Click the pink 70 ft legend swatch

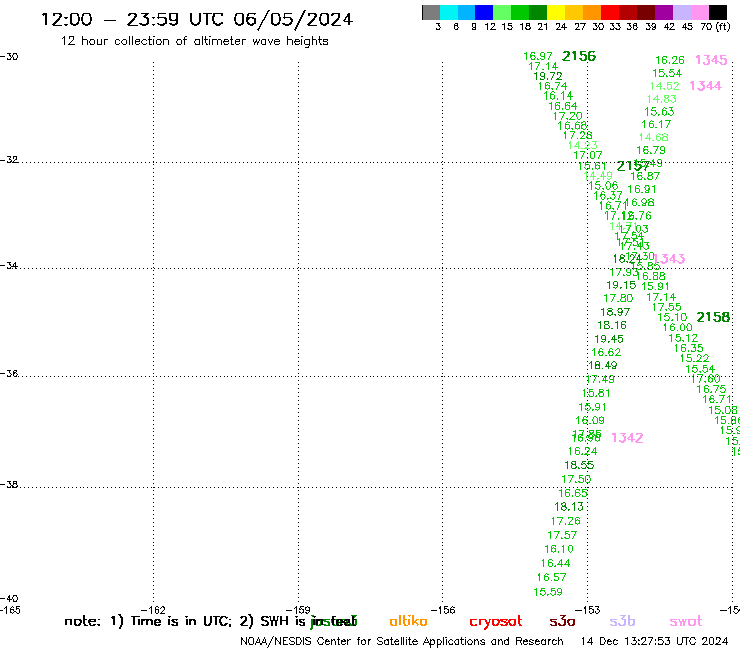click(x=700, y=13)
